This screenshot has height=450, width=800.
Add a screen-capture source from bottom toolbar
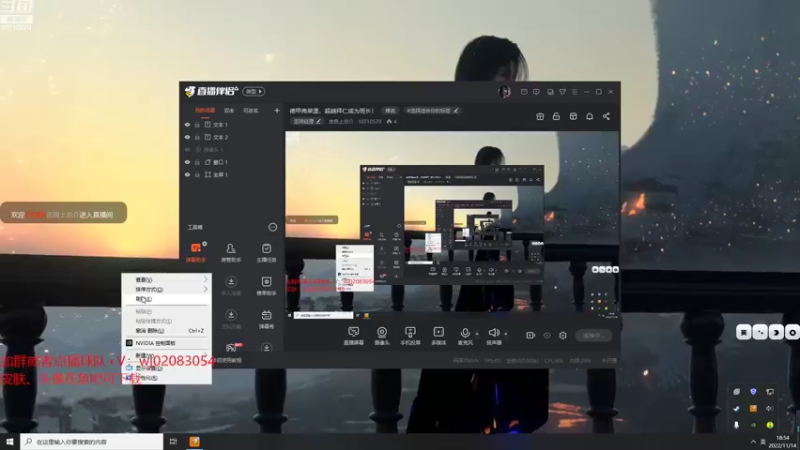[x=353, y=336]
